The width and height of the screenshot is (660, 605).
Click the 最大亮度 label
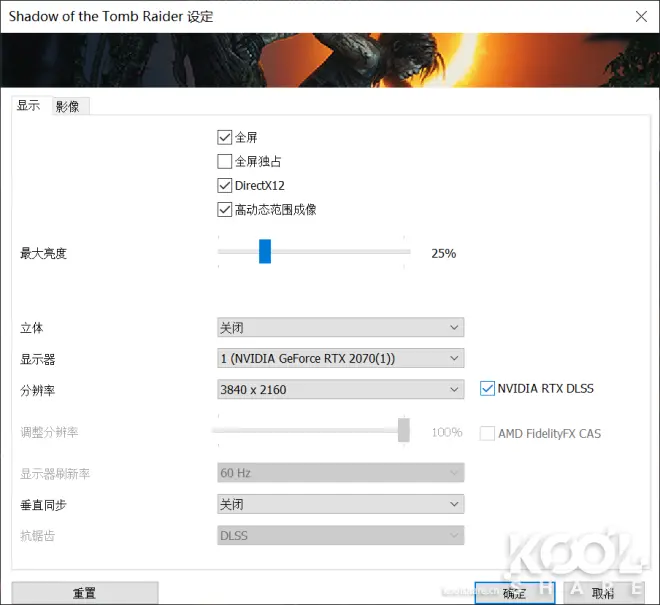coord(43,253)
